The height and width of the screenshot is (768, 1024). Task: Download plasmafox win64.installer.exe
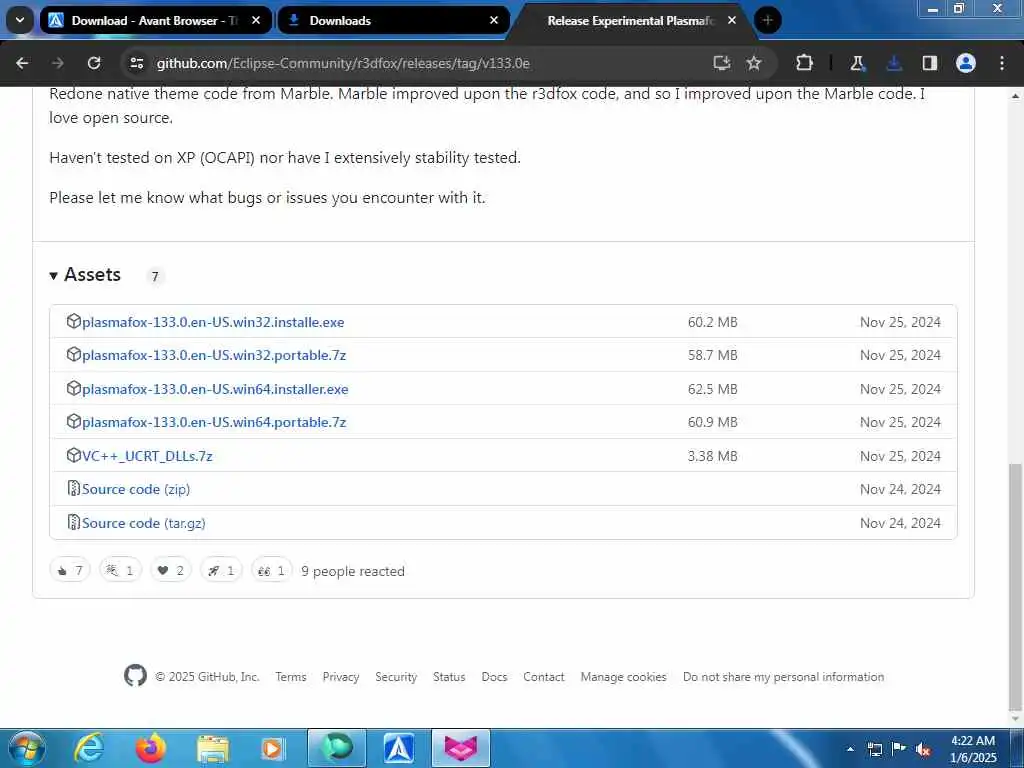215,389
